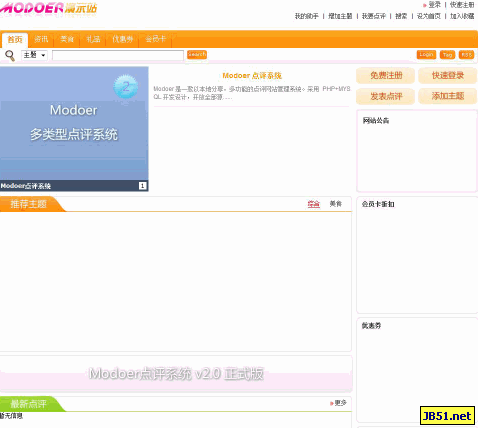Click the magnifying glass search icon
This screenshot has height=428, width=478.
point(10,55)
